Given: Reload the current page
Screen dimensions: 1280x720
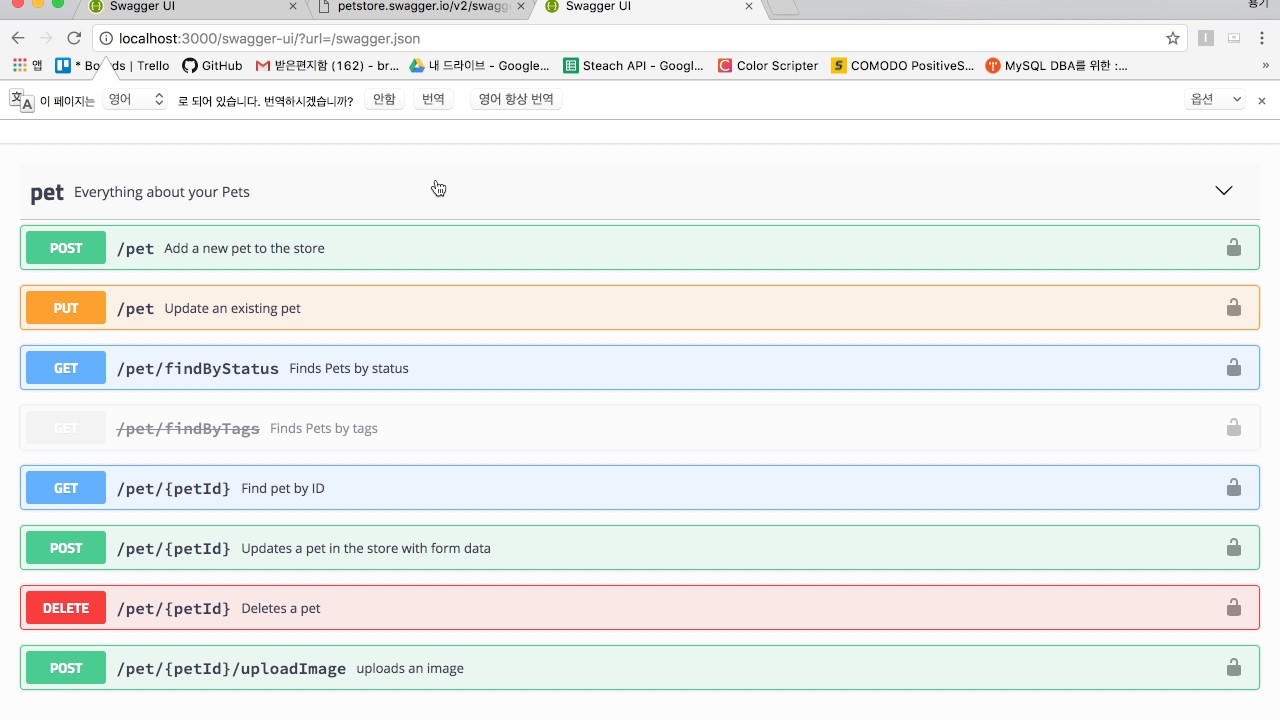Looking at the screenshot, I should [x=73, y=38].
